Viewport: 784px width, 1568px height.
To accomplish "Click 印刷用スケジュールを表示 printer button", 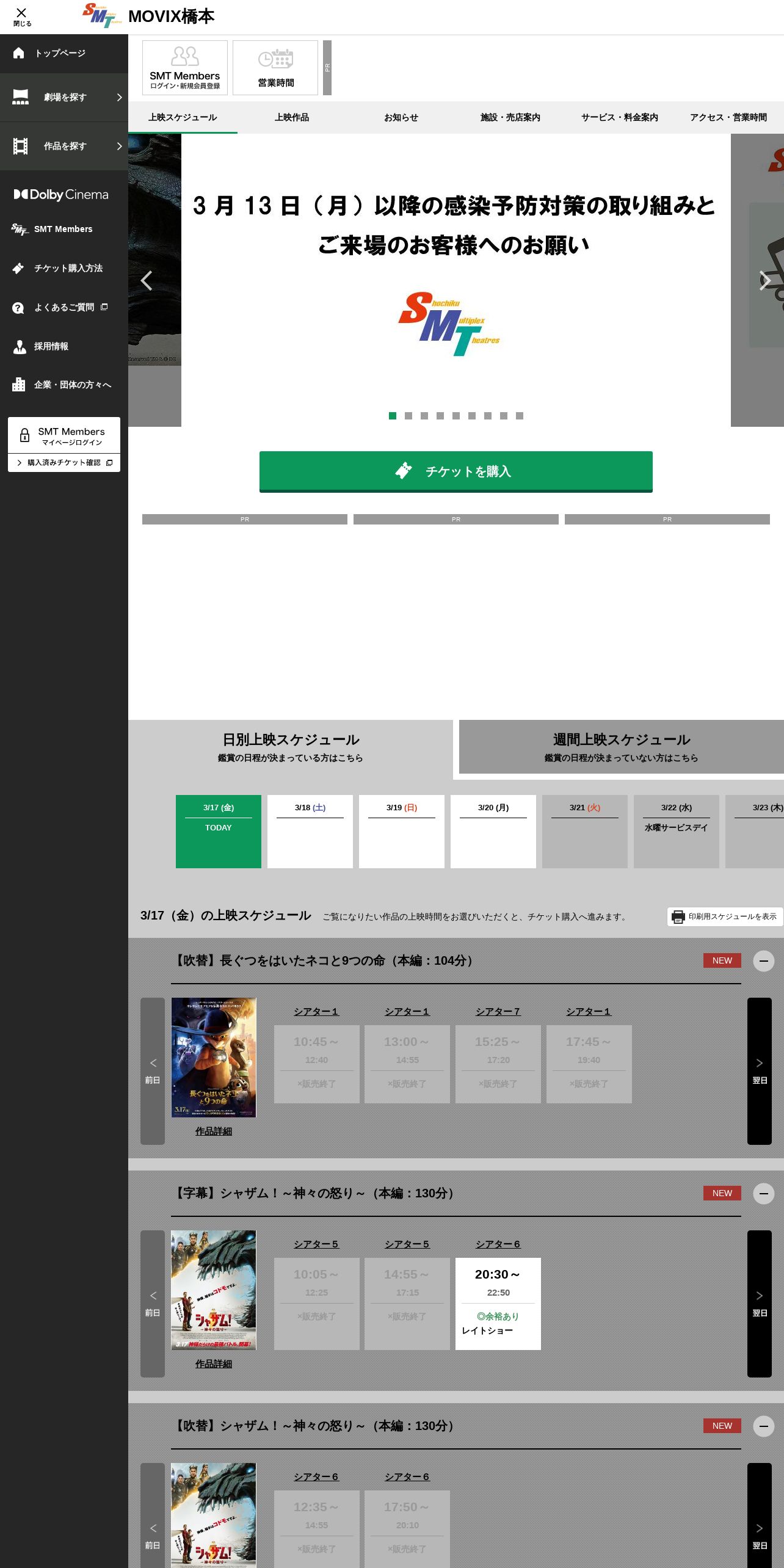I will (725, 916).
